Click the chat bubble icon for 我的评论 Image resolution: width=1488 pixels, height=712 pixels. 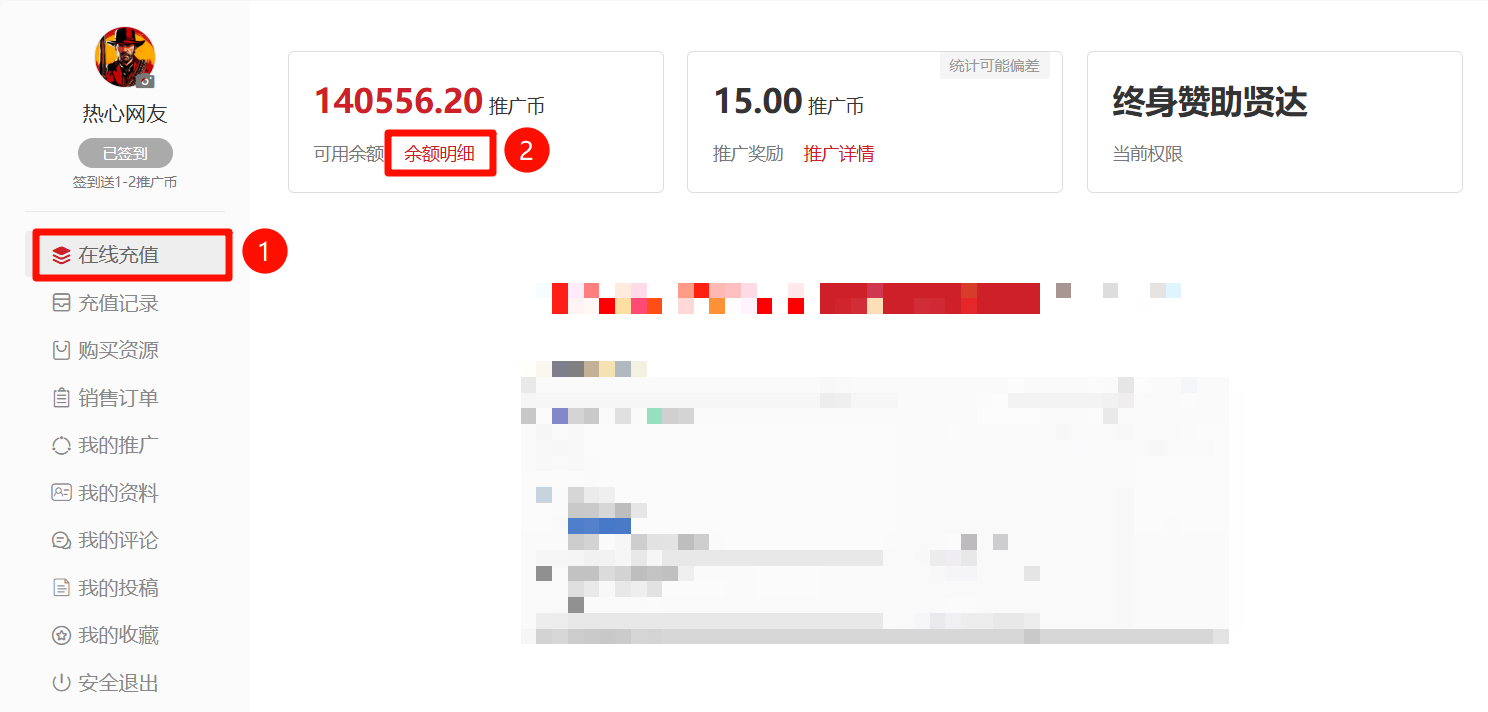[61, 540]
